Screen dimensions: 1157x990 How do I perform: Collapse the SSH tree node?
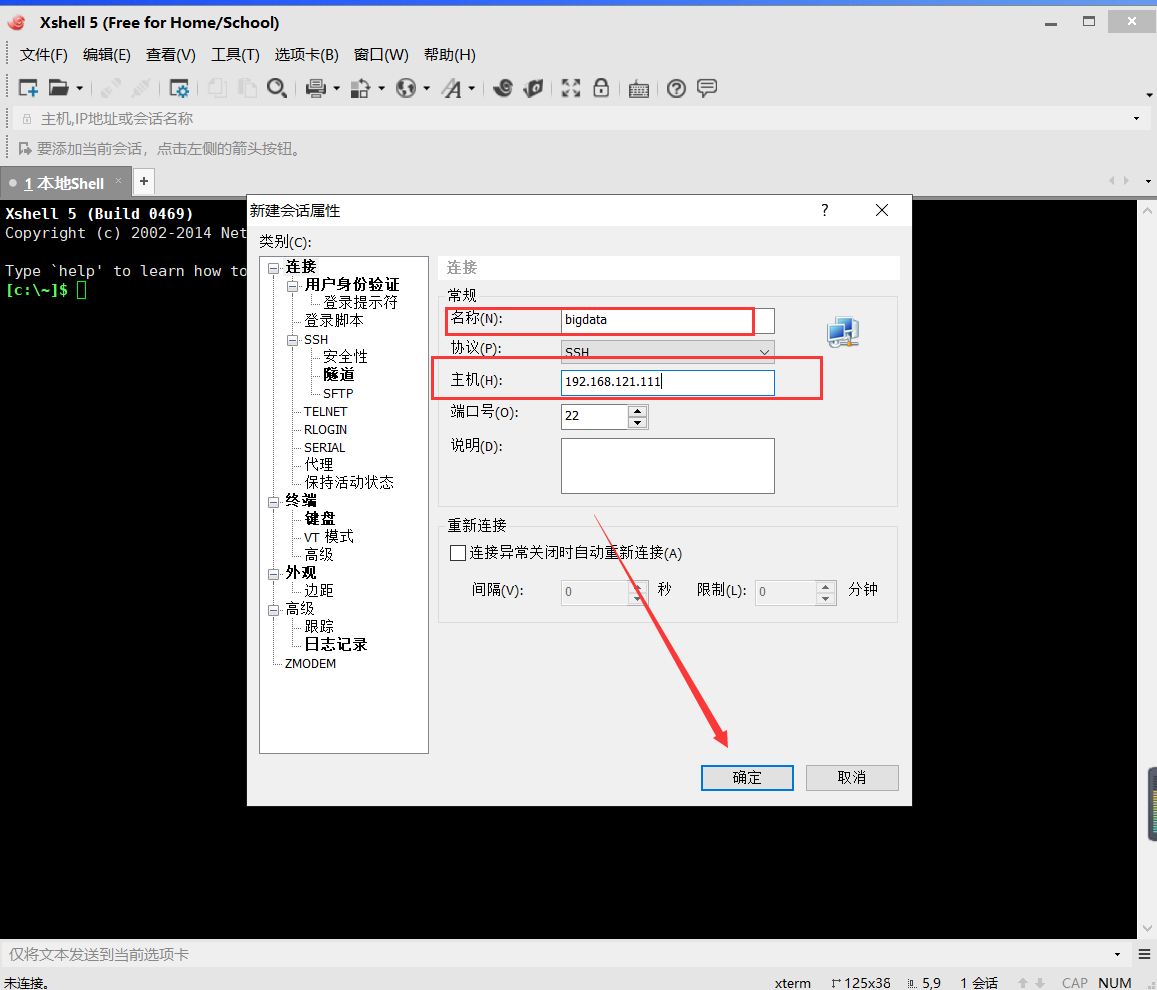pos(292,340)
